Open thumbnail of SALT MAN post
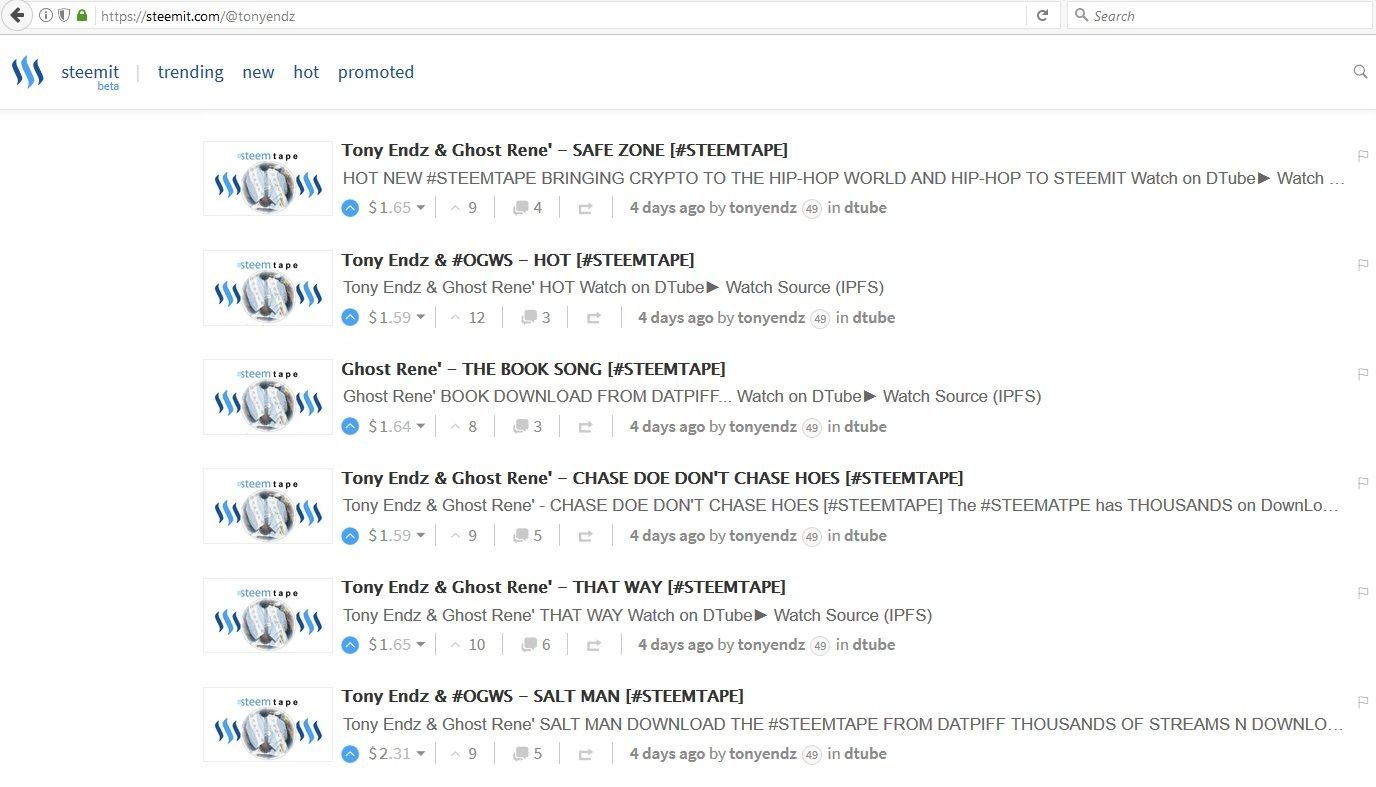The width and height of the screenshot is (1376, 787). coord(268,725)
